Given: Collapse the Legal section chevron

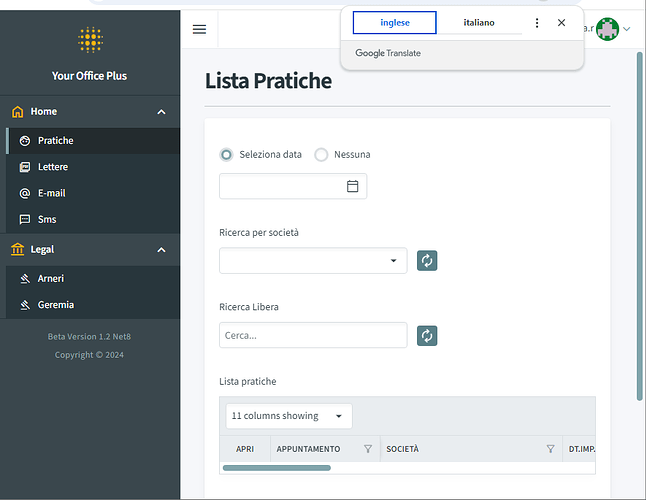Looking at the screenshot, I should coord(162,250).
